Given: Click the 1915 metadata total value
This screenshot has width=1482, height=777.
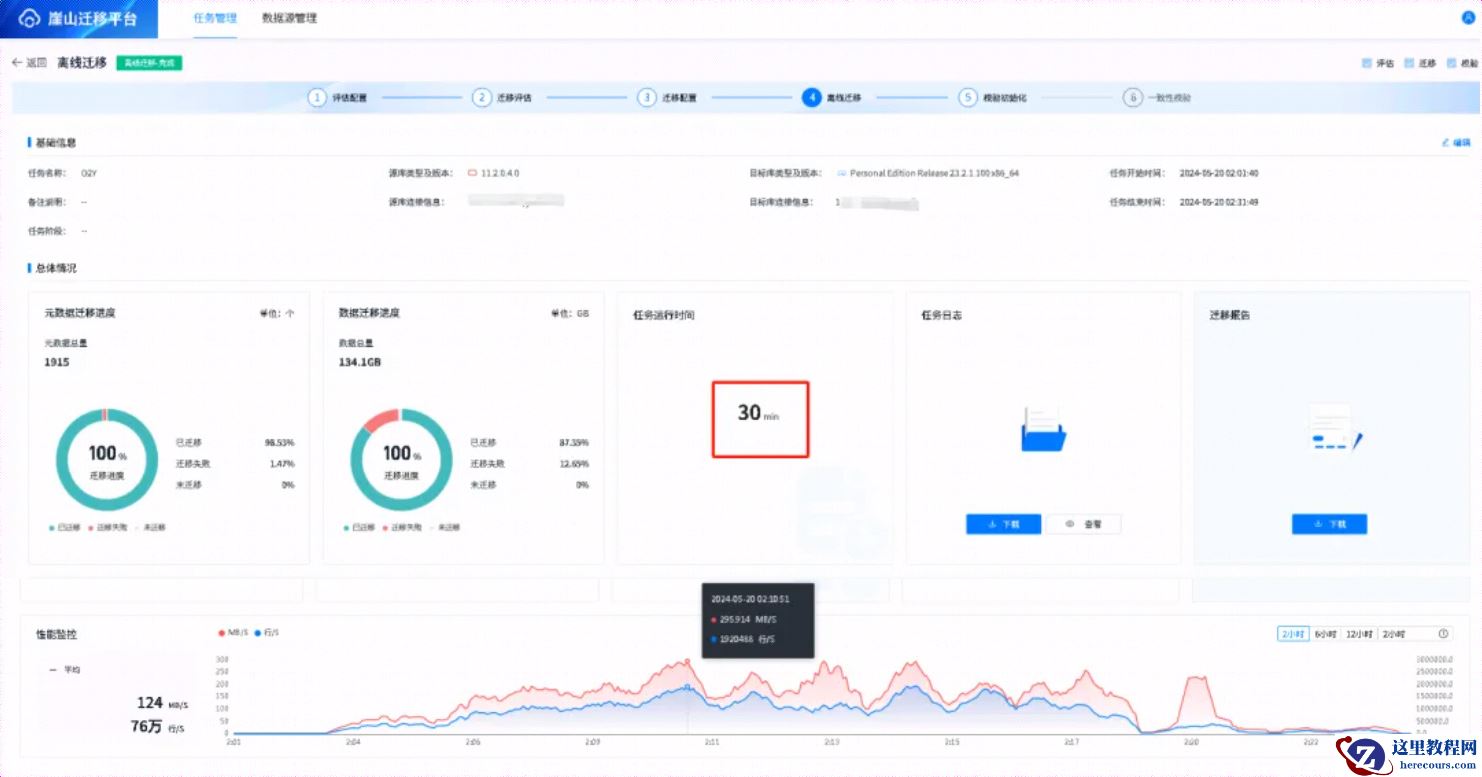Looking at the screenshot, I should coord(57,362).
